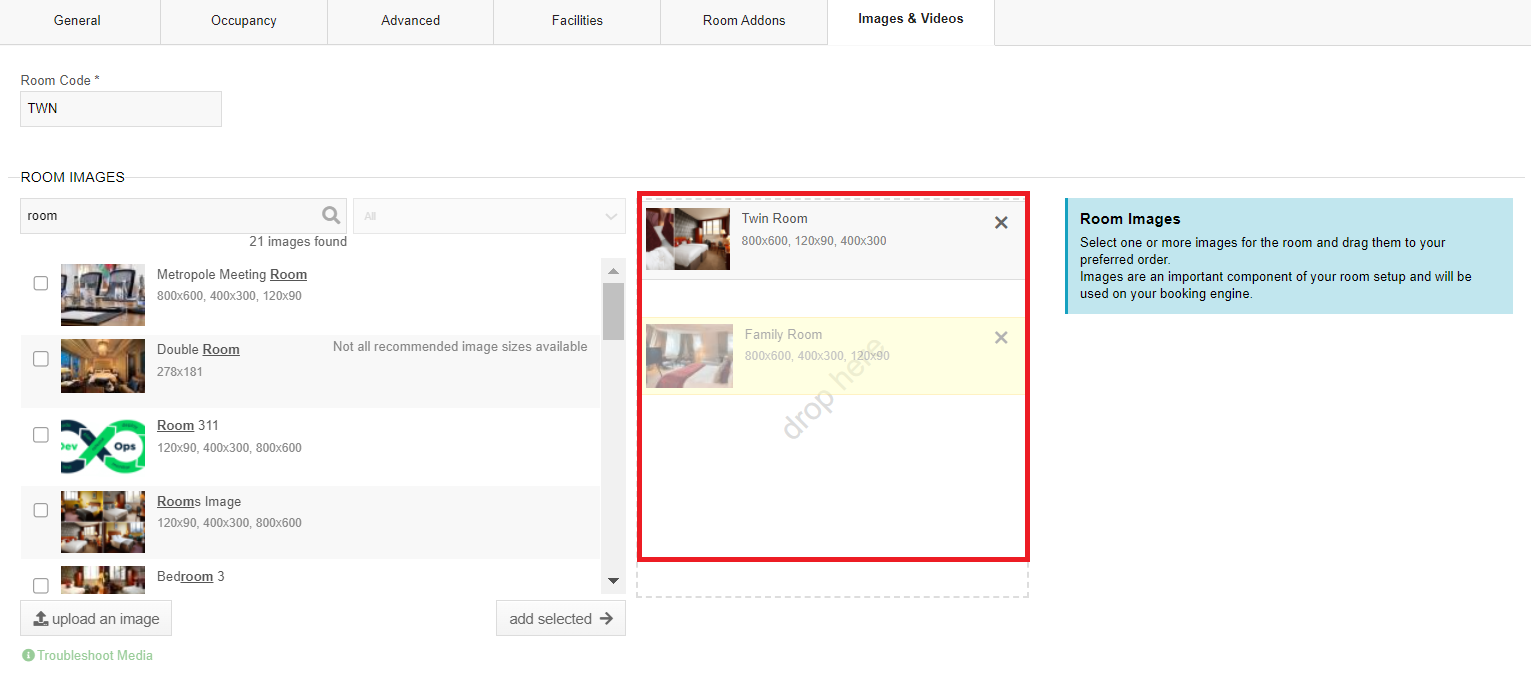
Task: Click the Double Room title
Action: (198, 349)
